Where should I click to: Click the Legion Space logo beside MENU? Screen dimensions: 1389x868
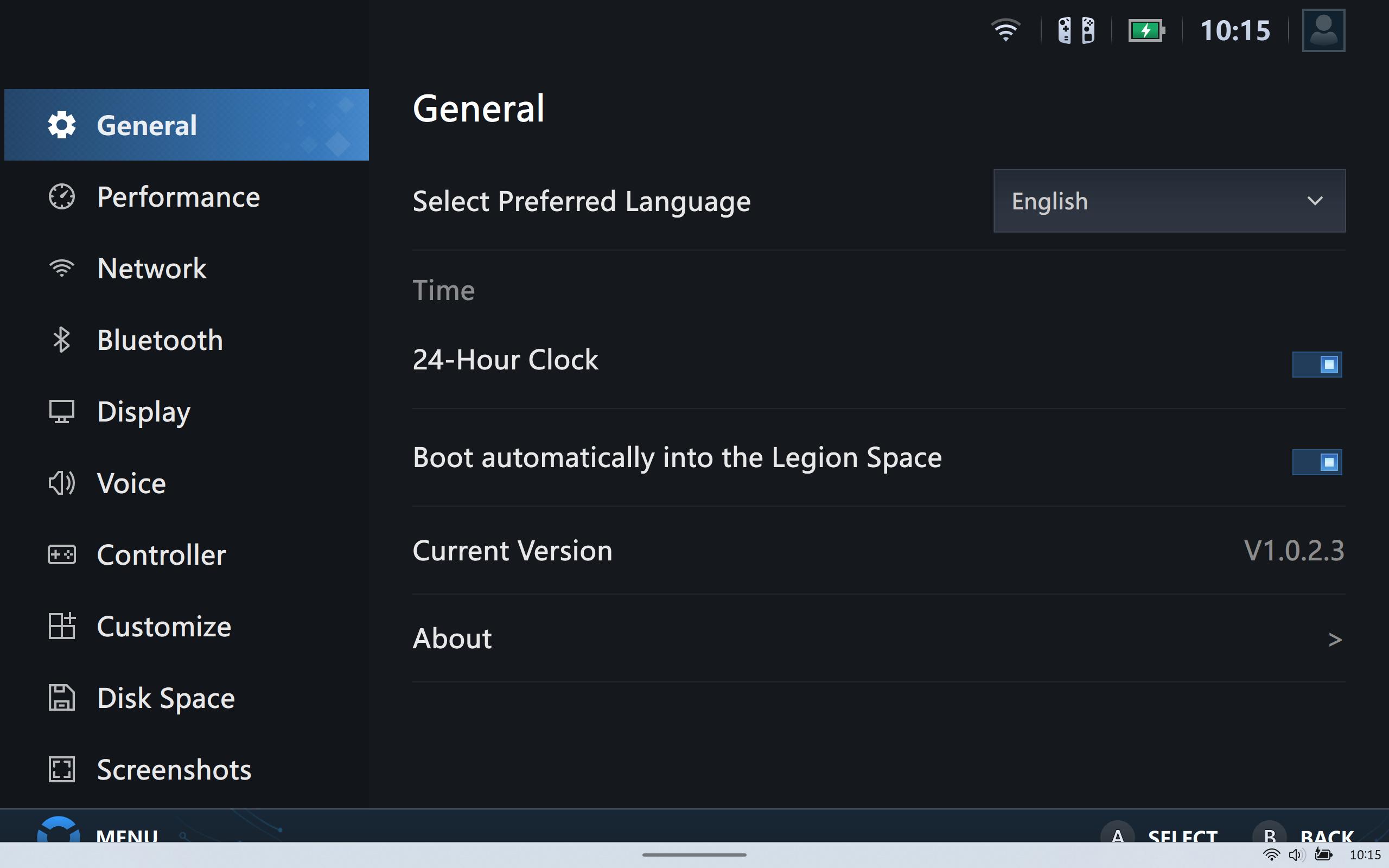pyautogui.click(x=58, y=829)
